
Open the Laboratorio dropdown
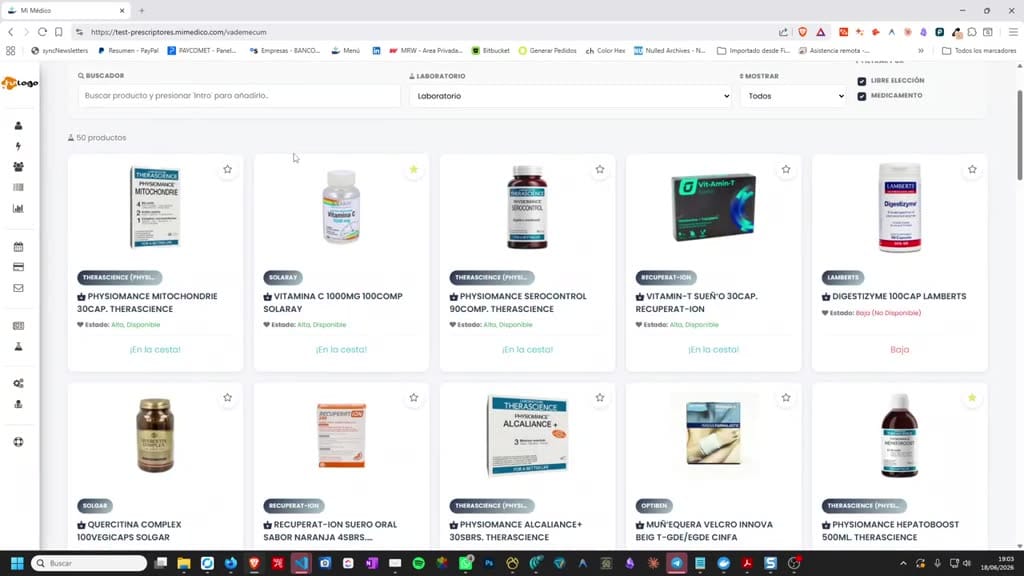click(x=570, y=96)
